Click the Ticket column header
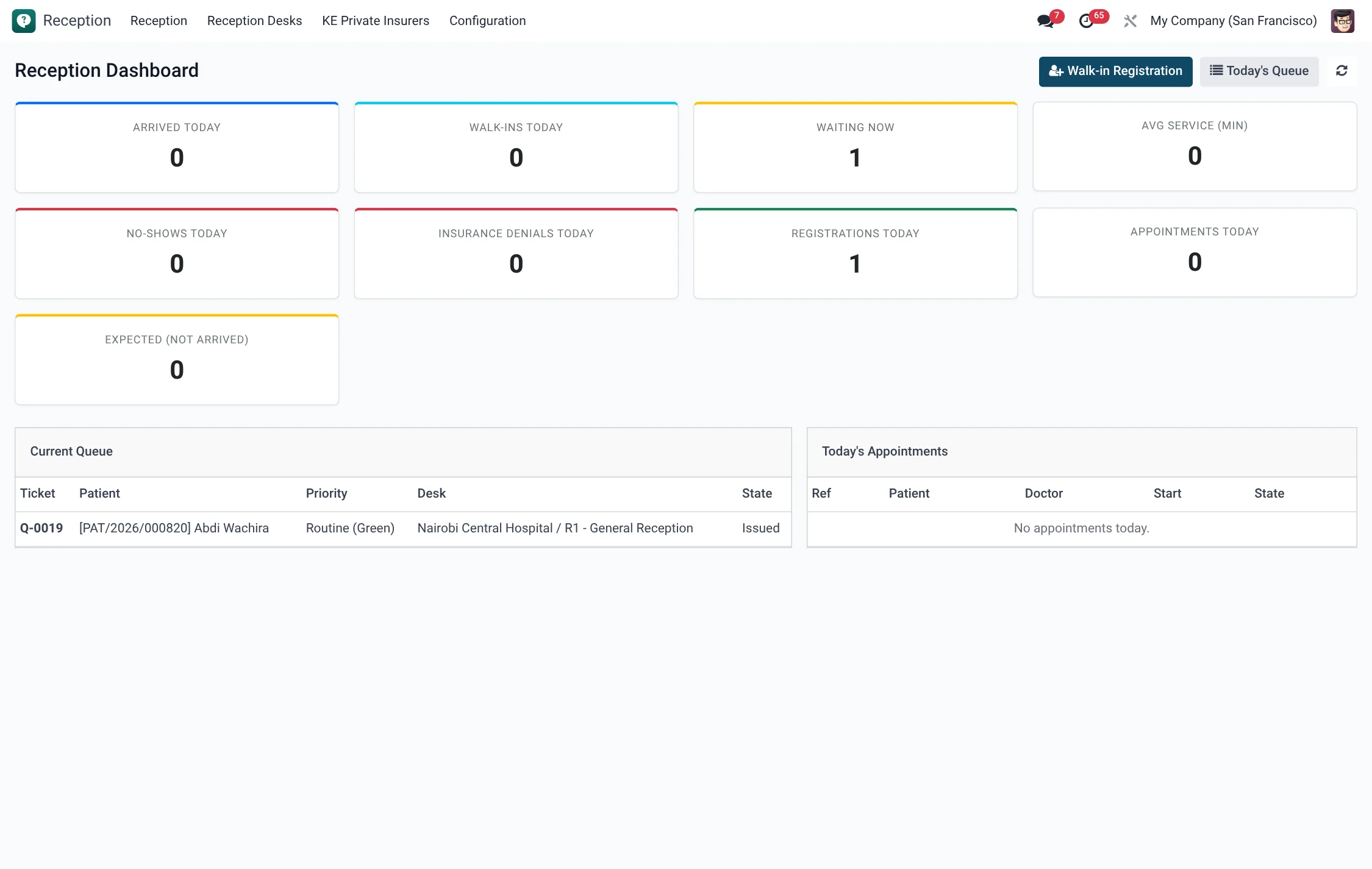 click(37, 493)
